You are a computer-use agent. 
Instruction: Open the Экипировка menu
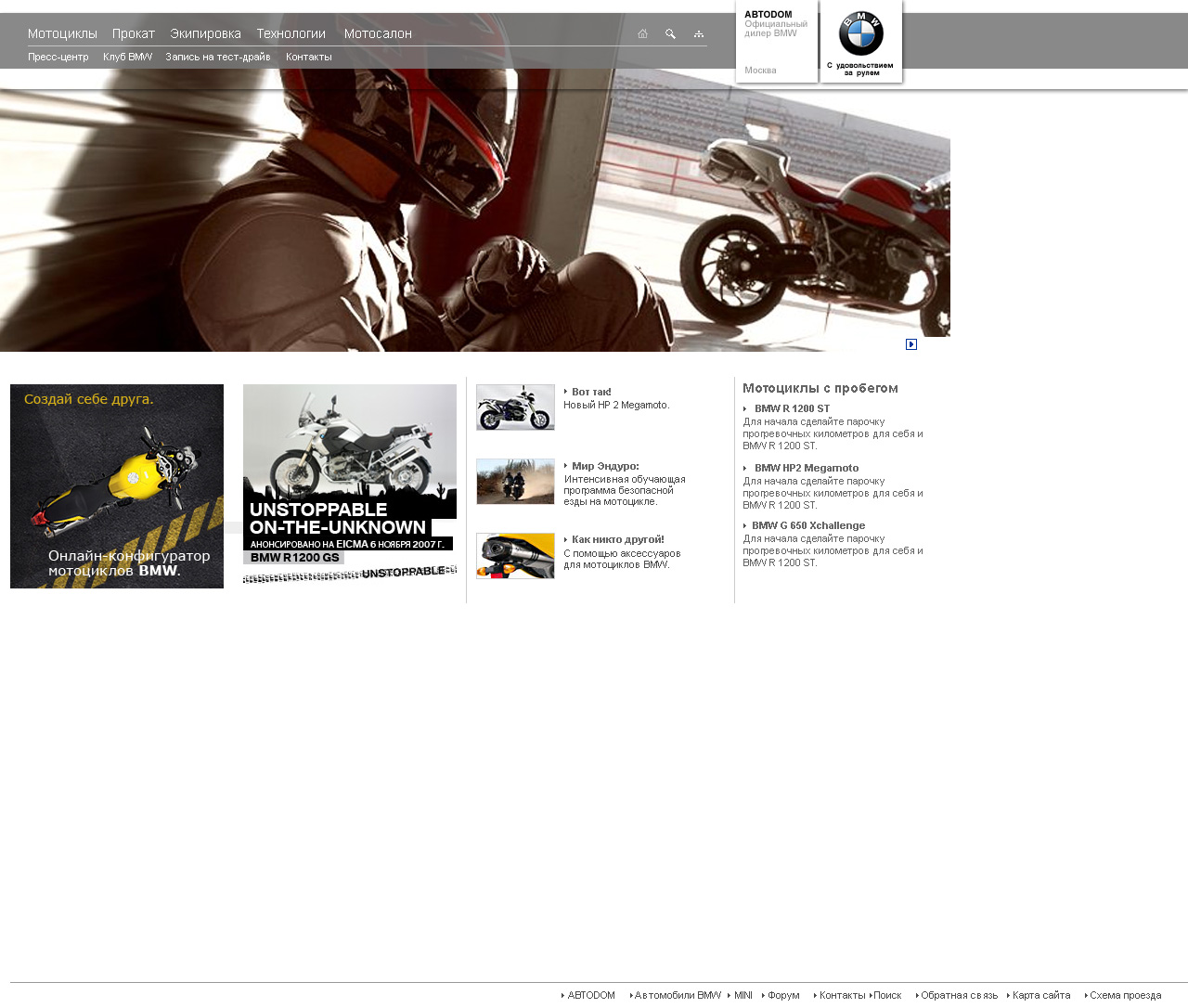click(205, 33)
